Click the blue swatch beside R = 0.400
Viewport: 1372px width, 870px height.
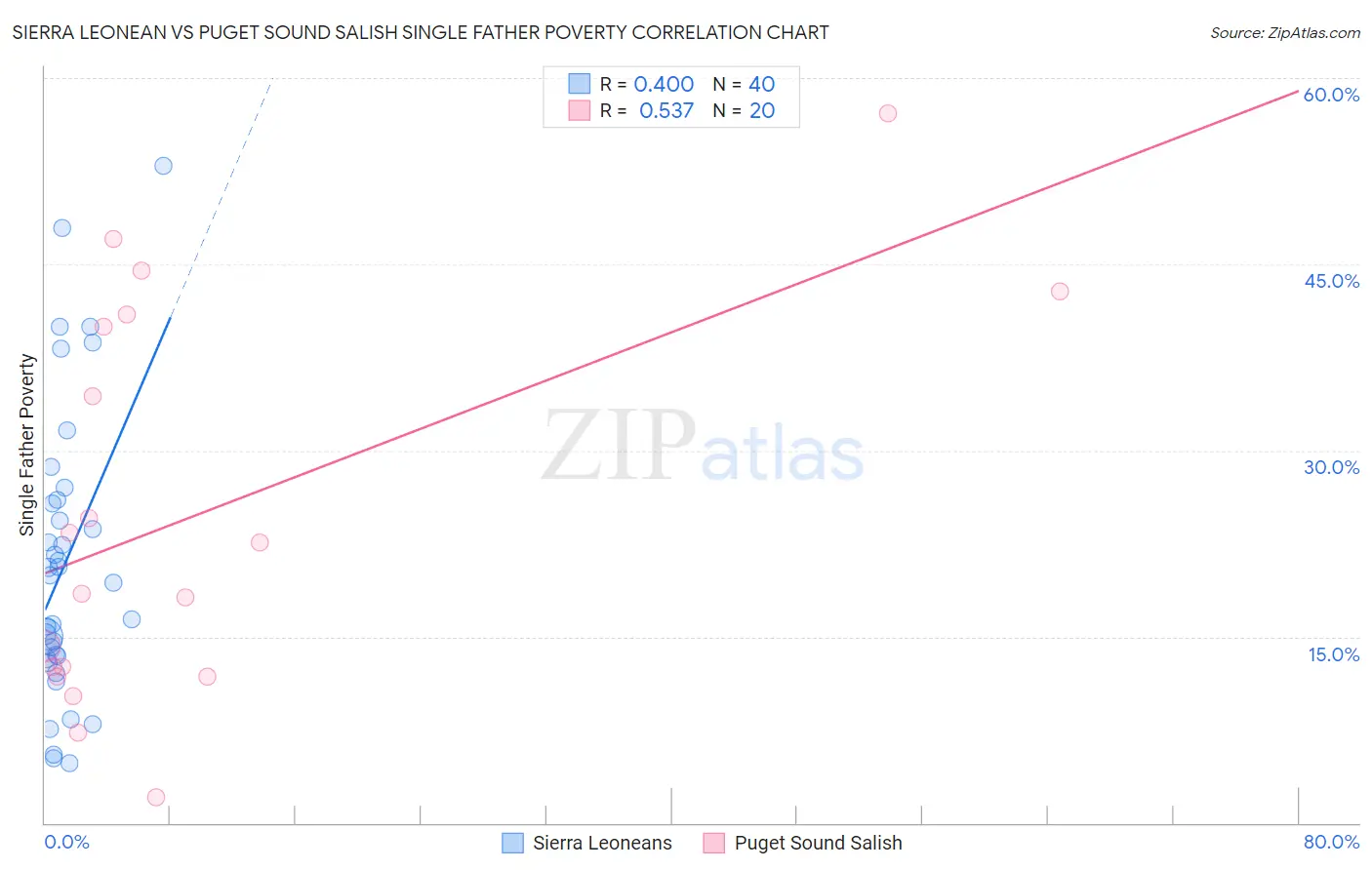point(580,84)
